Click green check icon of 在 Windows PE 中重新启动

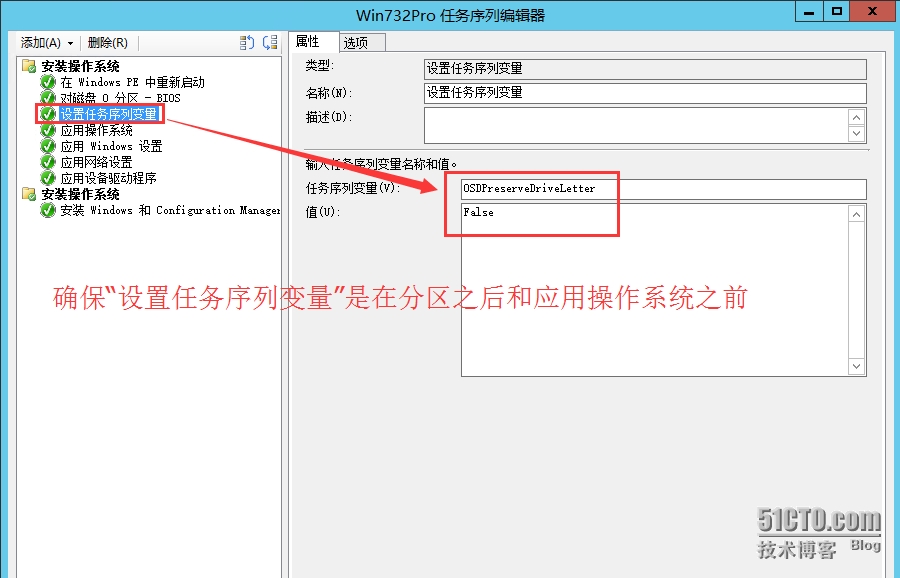click(48, 82)
